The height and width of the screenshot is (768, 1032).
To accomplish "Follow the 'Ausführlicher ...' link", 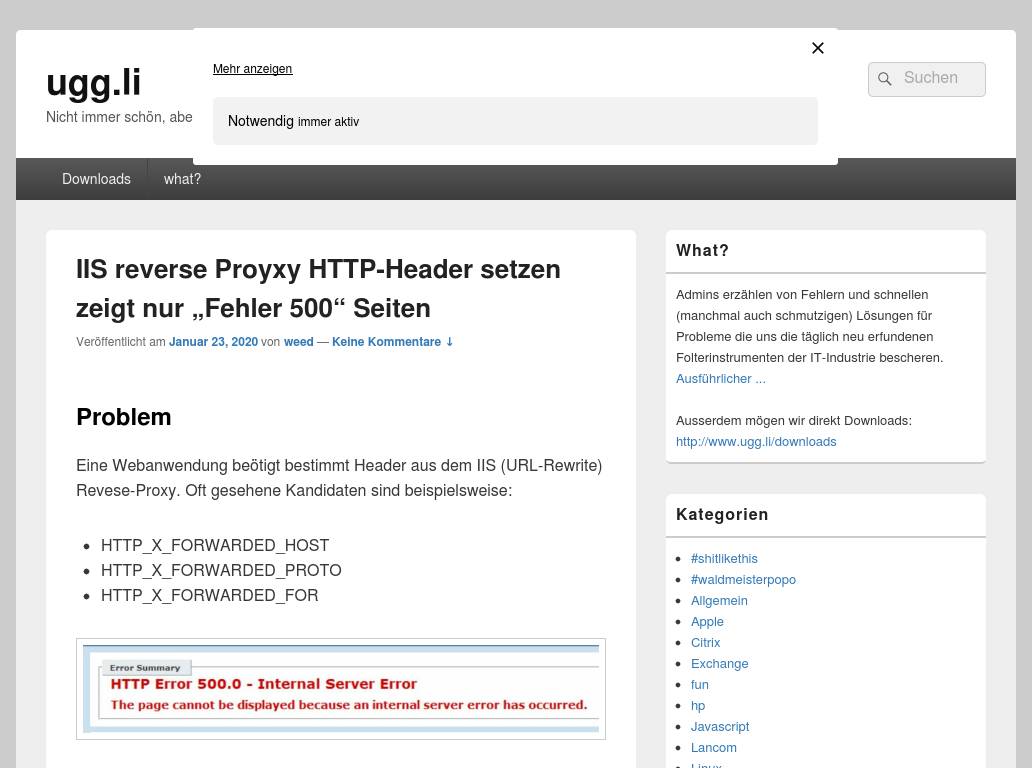I will (x=720, y=378).
